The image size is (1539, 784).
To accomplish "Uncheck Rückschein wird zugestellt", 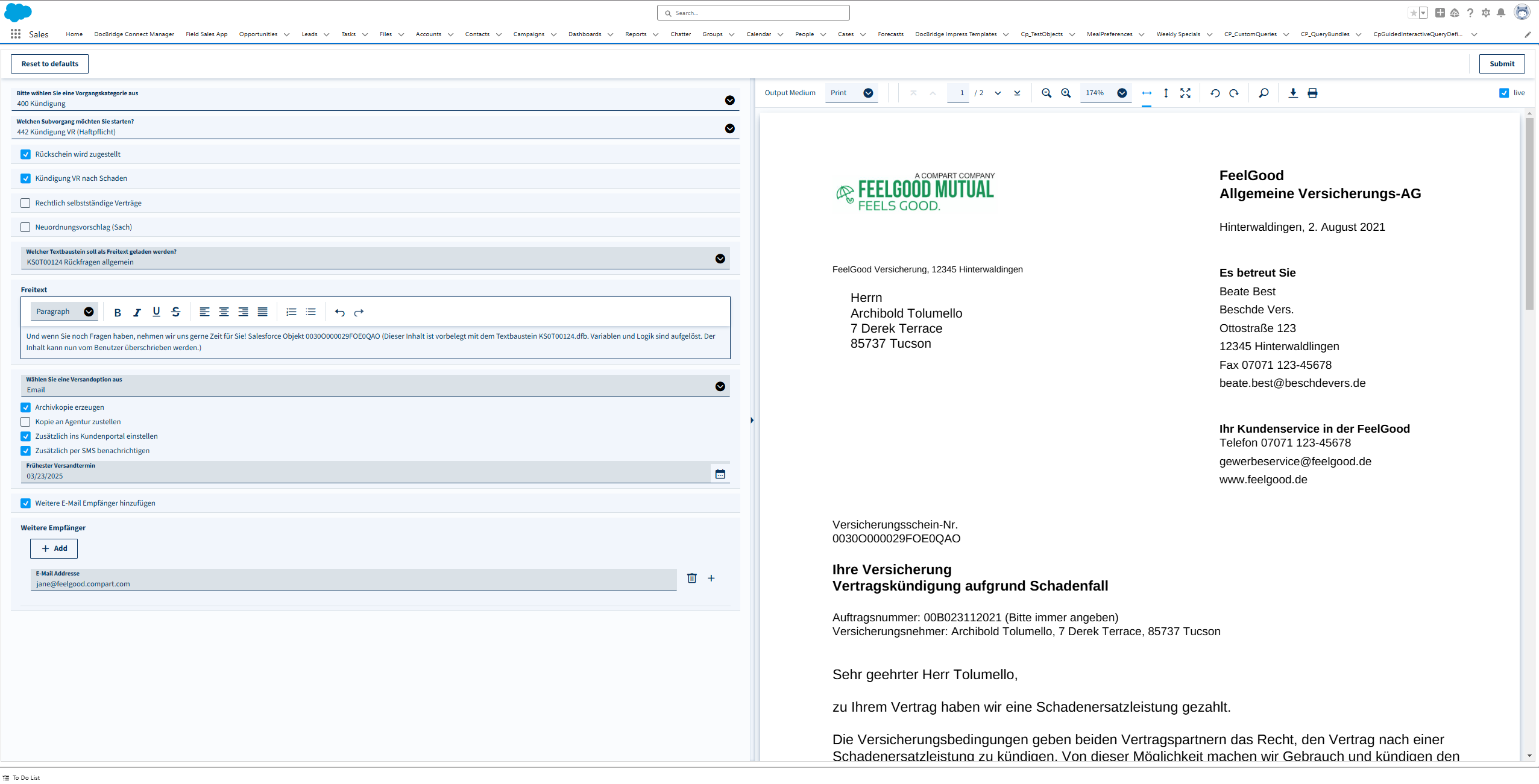I will 25,154.
